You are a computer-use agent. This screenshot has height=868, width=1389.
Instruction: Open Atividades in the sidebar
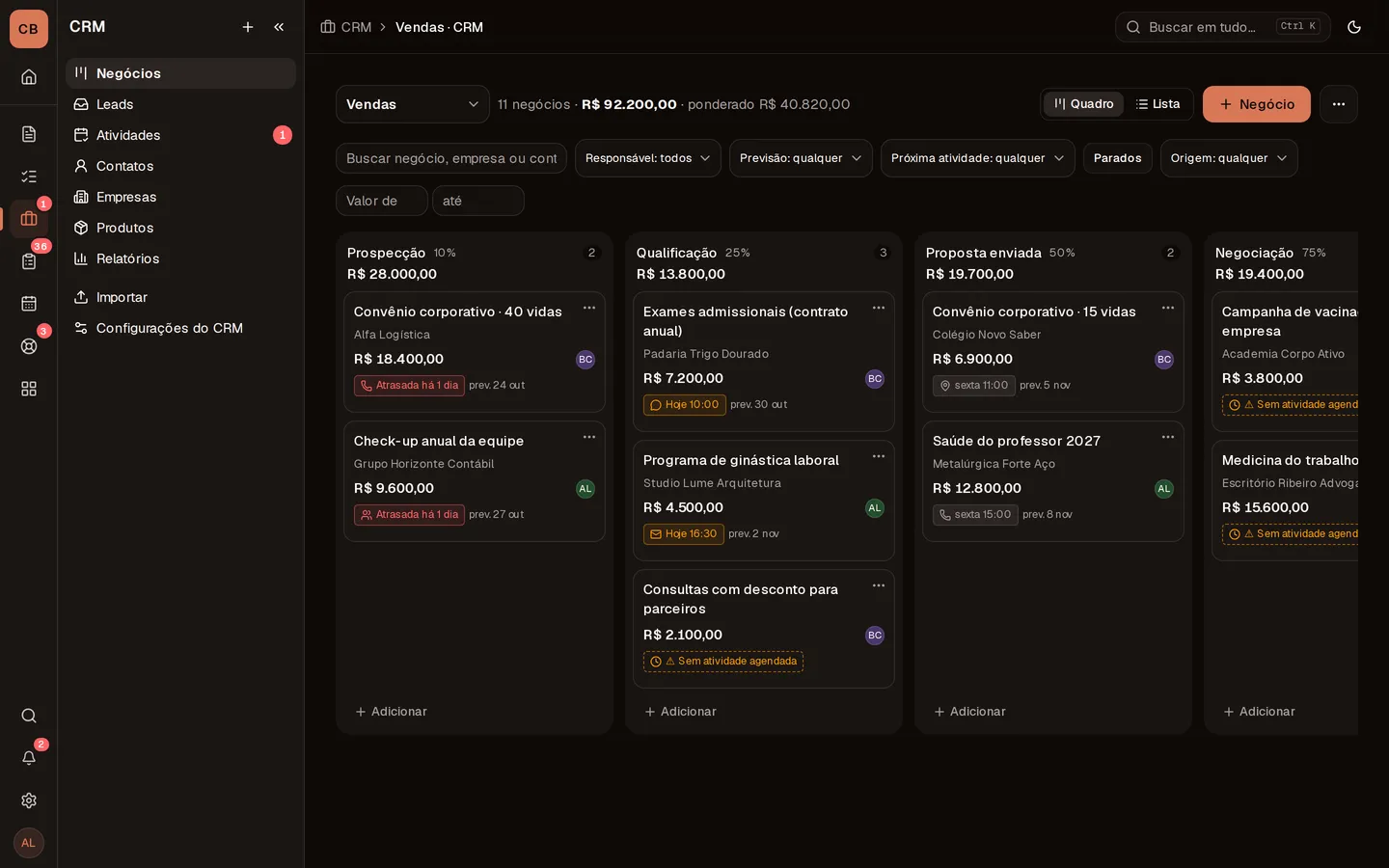[180, 135]
